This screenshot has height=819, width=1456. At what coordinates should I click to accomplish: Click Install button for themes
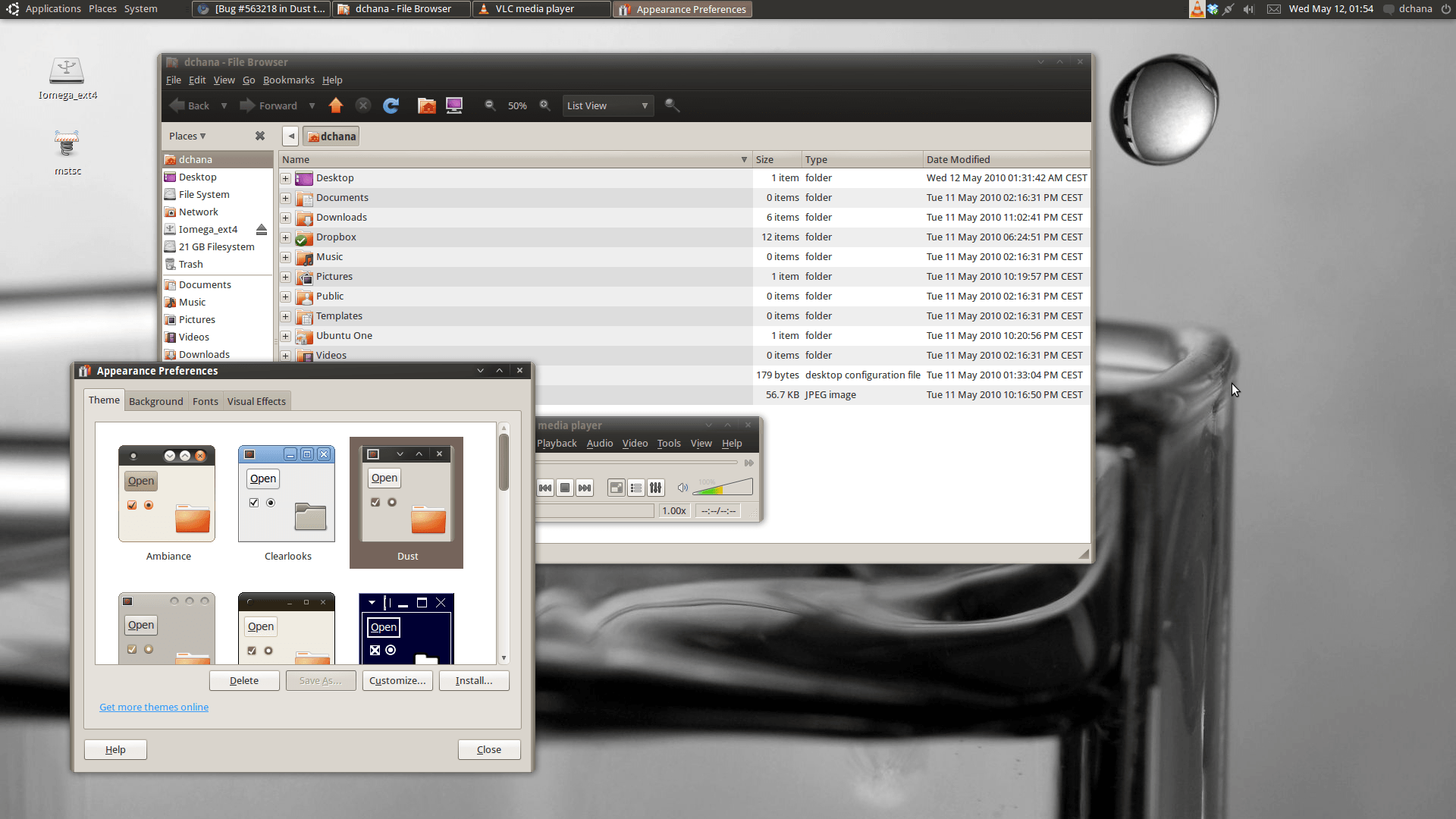coord(474,680)
